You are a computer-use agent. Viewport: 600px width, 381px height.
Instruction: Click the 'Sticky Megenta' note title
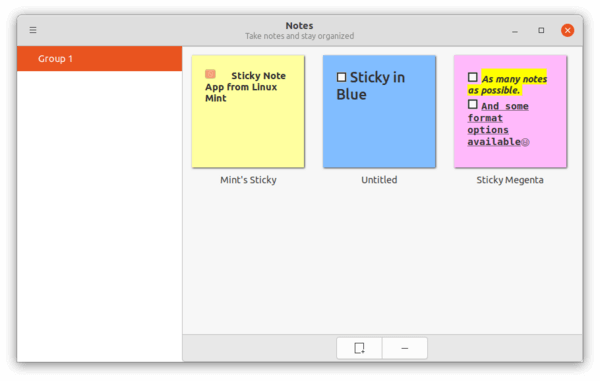point(510,180)
